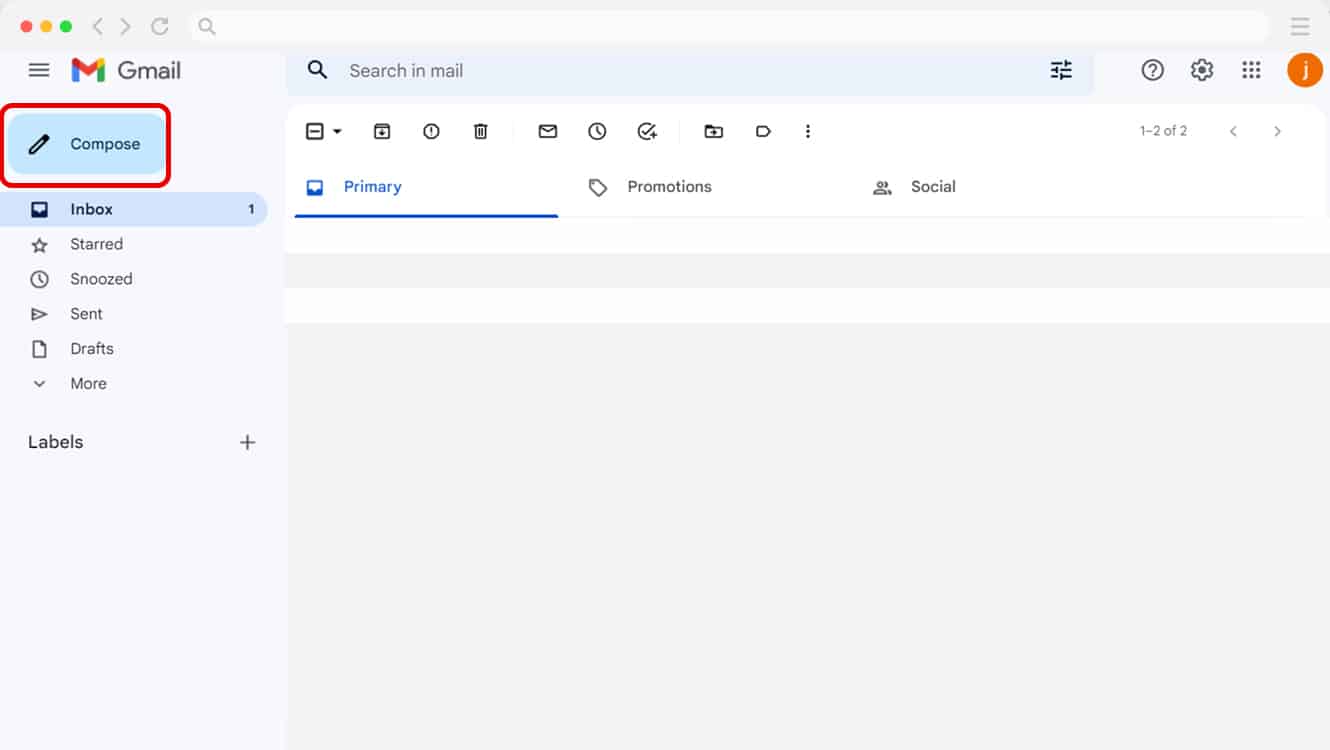Report selected mail as spam
Screen dimensions: 1330x750
[x=431, y=130]
